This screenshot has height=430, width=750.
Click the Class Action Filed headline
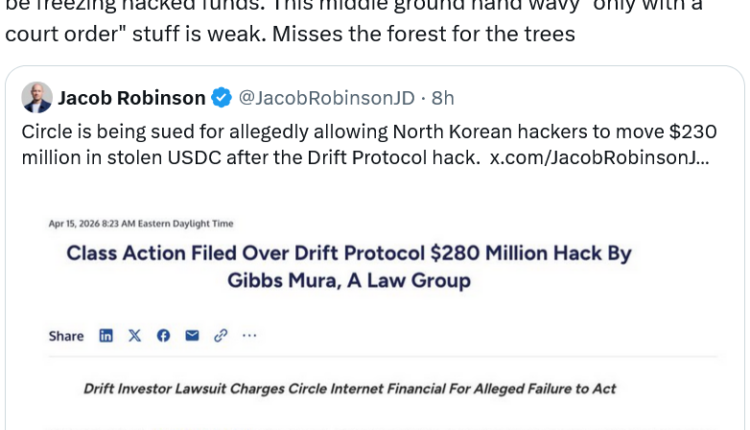pyautogui.click(x=348, y=253)
